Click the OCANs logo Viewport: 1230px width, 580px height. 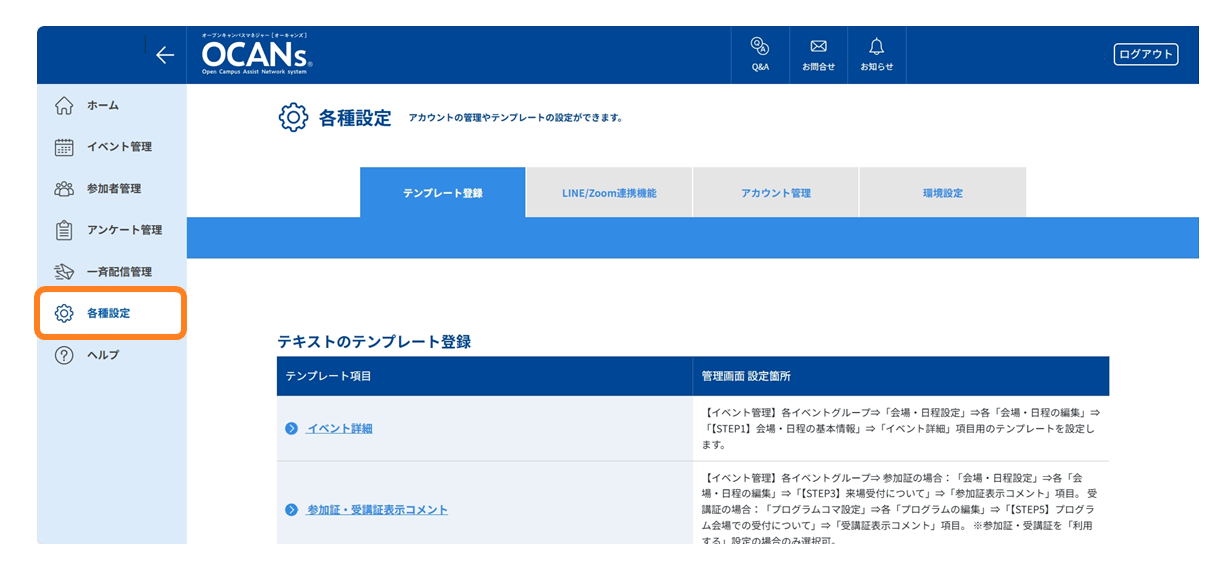pos(257,55)
